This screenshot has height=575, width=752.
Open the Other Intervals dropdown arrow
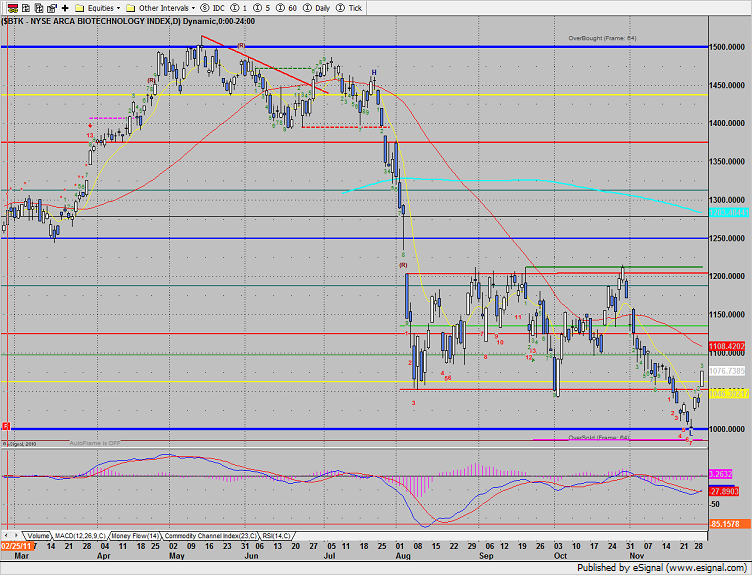click(193, 8)
